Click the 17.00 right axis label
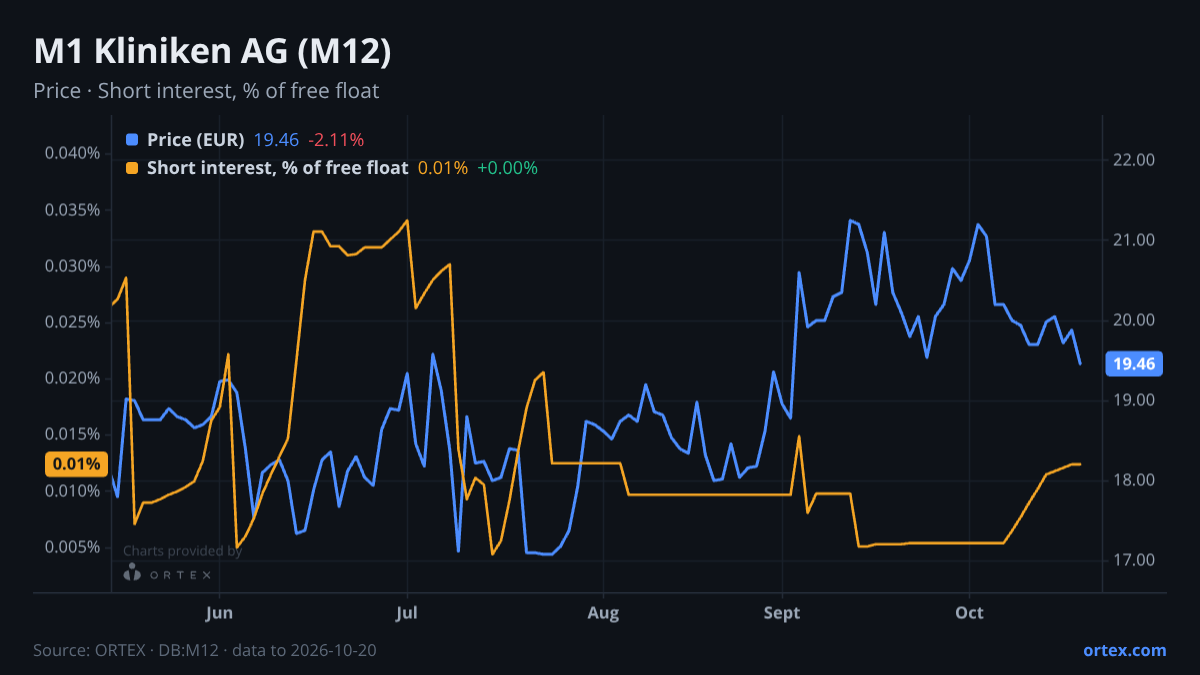Screen dimensions: 1200x675 pos(1134,560)
